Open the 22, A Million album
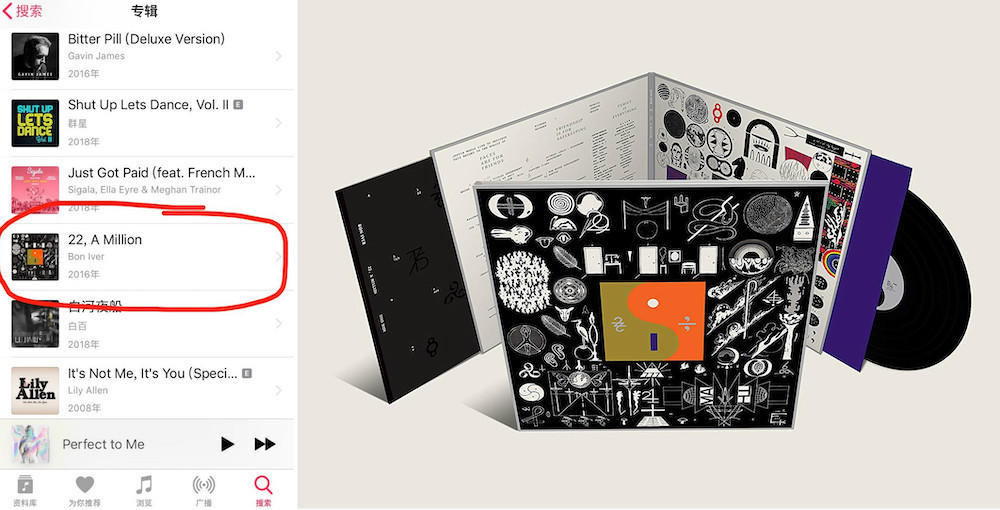This screenshot has width=1000, height=510. click(147, 257)
